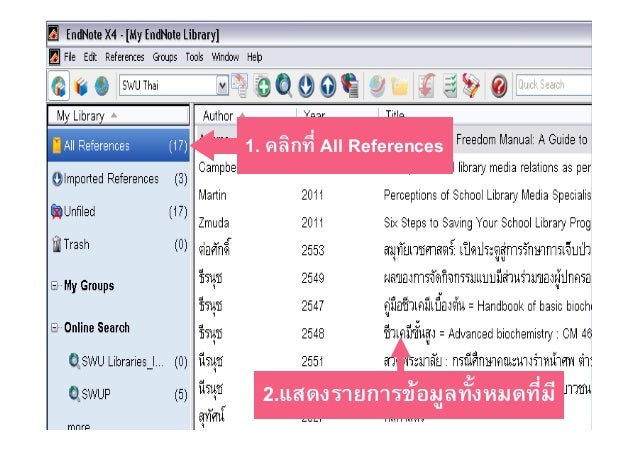Click the Copy Formatted toolbar icon
The height and width of the screenshot is (452, 638).
240,85
